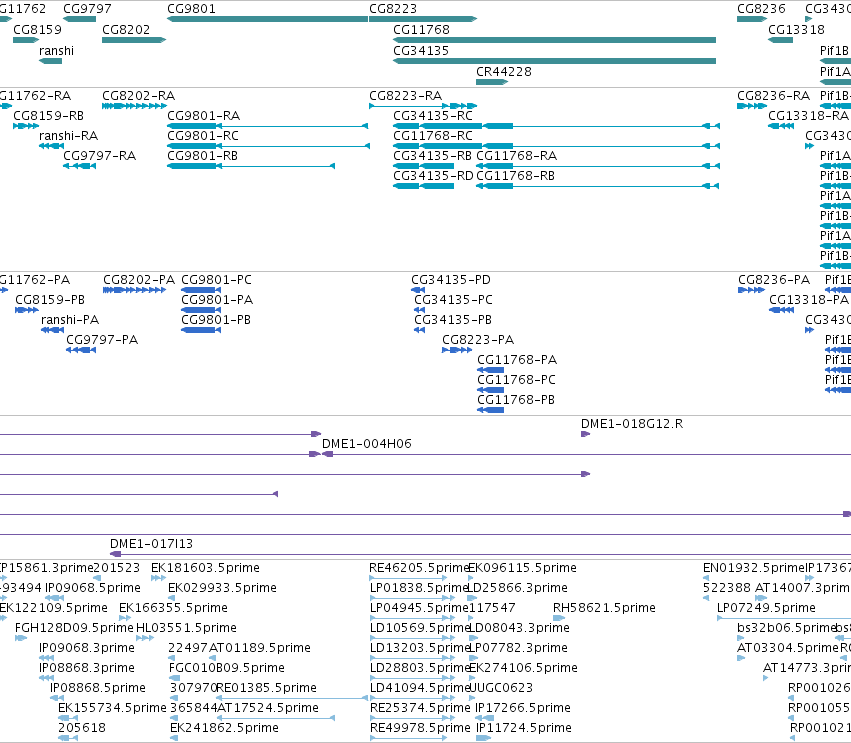Open protein CG8223-PA
This screenshot has width=851, height=743.
478,340
